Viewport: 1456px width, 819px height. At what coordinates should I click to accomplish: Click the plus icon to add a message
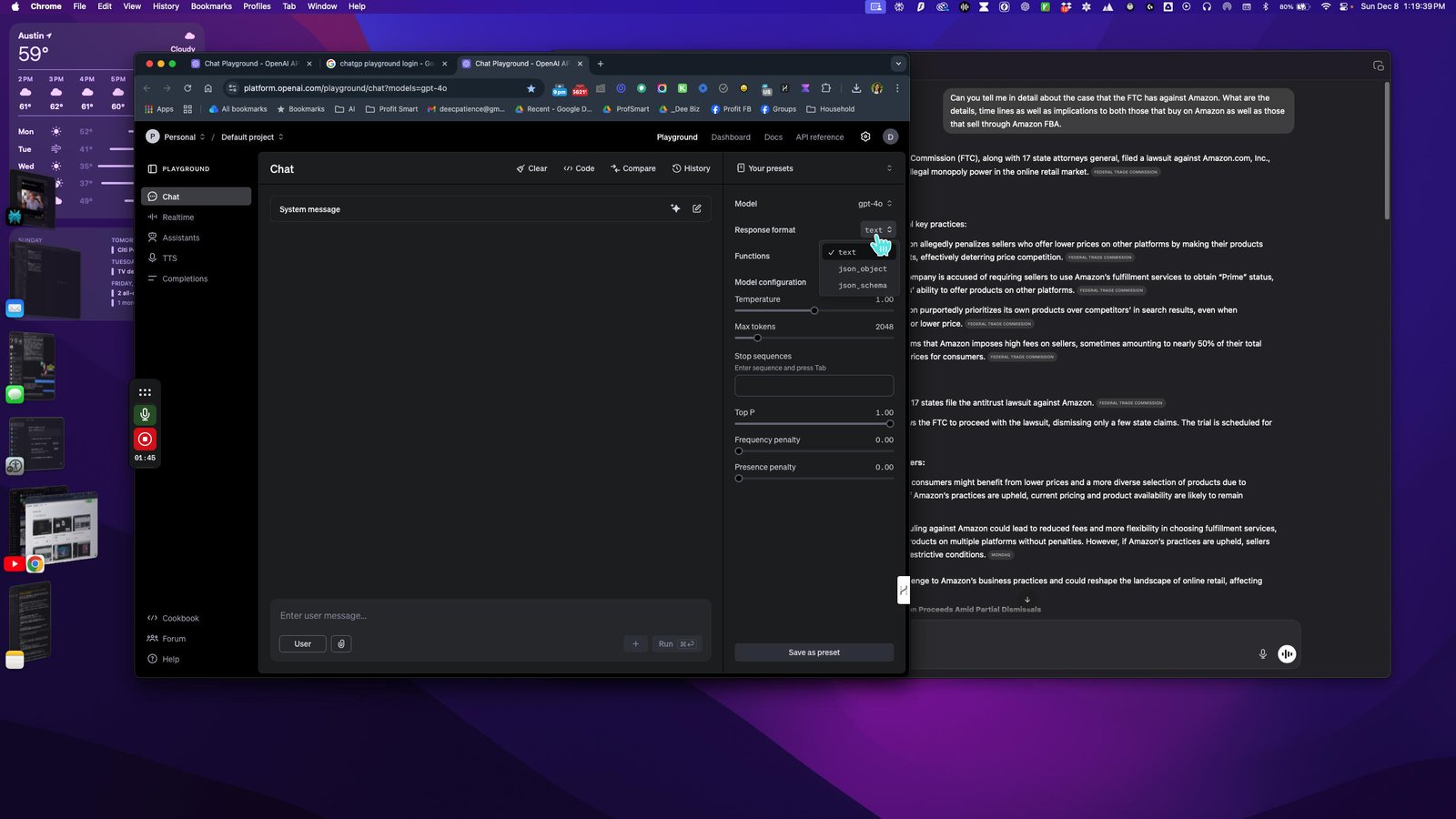click(x=635, y=643)
